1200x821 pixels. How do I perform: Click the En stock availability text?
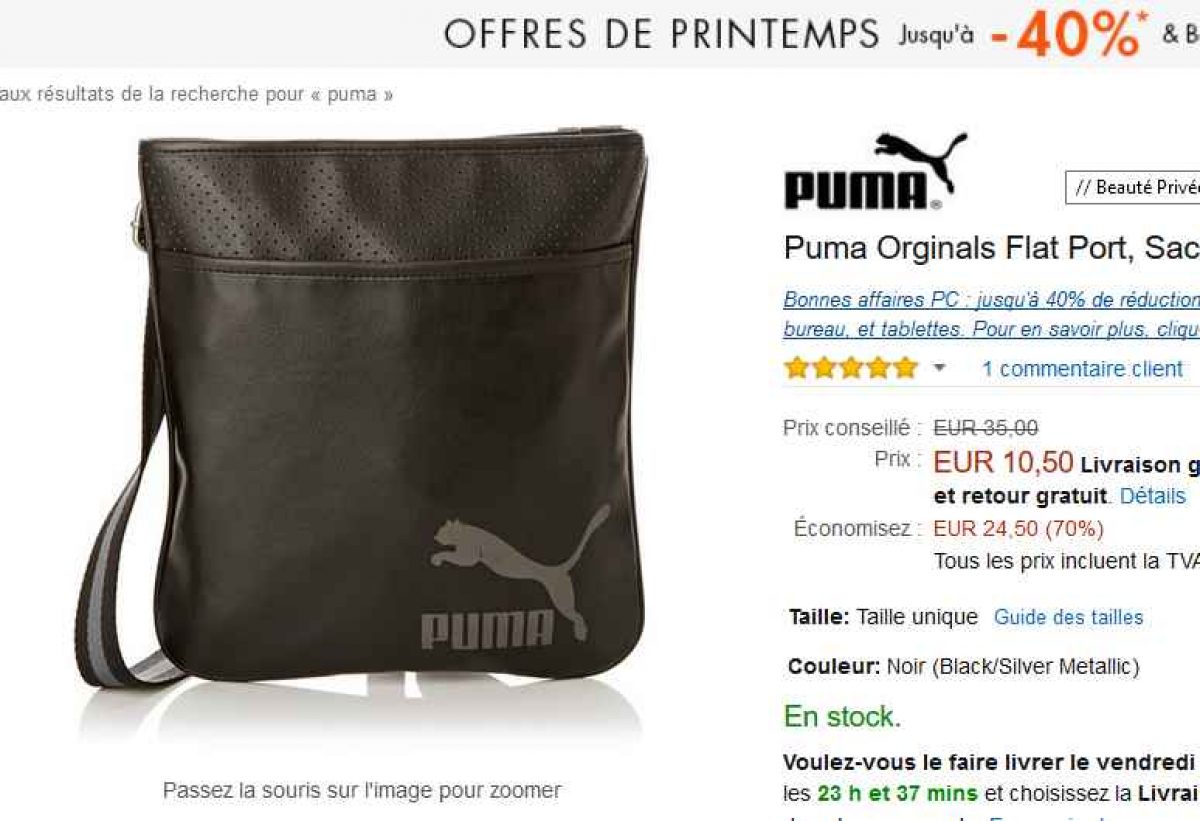click(842, 717)
